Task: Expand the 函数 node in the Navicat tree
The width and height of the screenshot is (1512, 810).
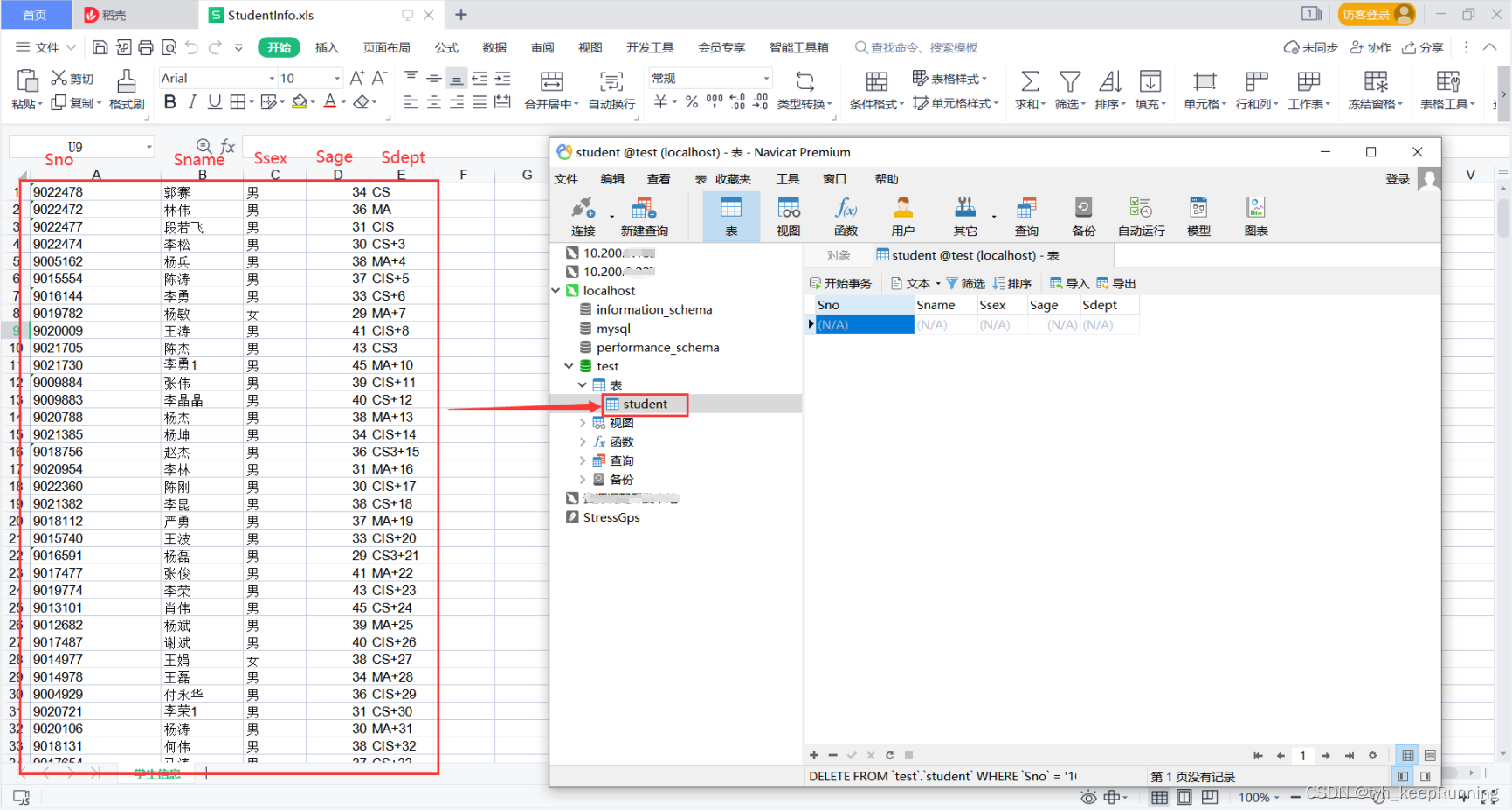Action: click(x=583, y=441)
